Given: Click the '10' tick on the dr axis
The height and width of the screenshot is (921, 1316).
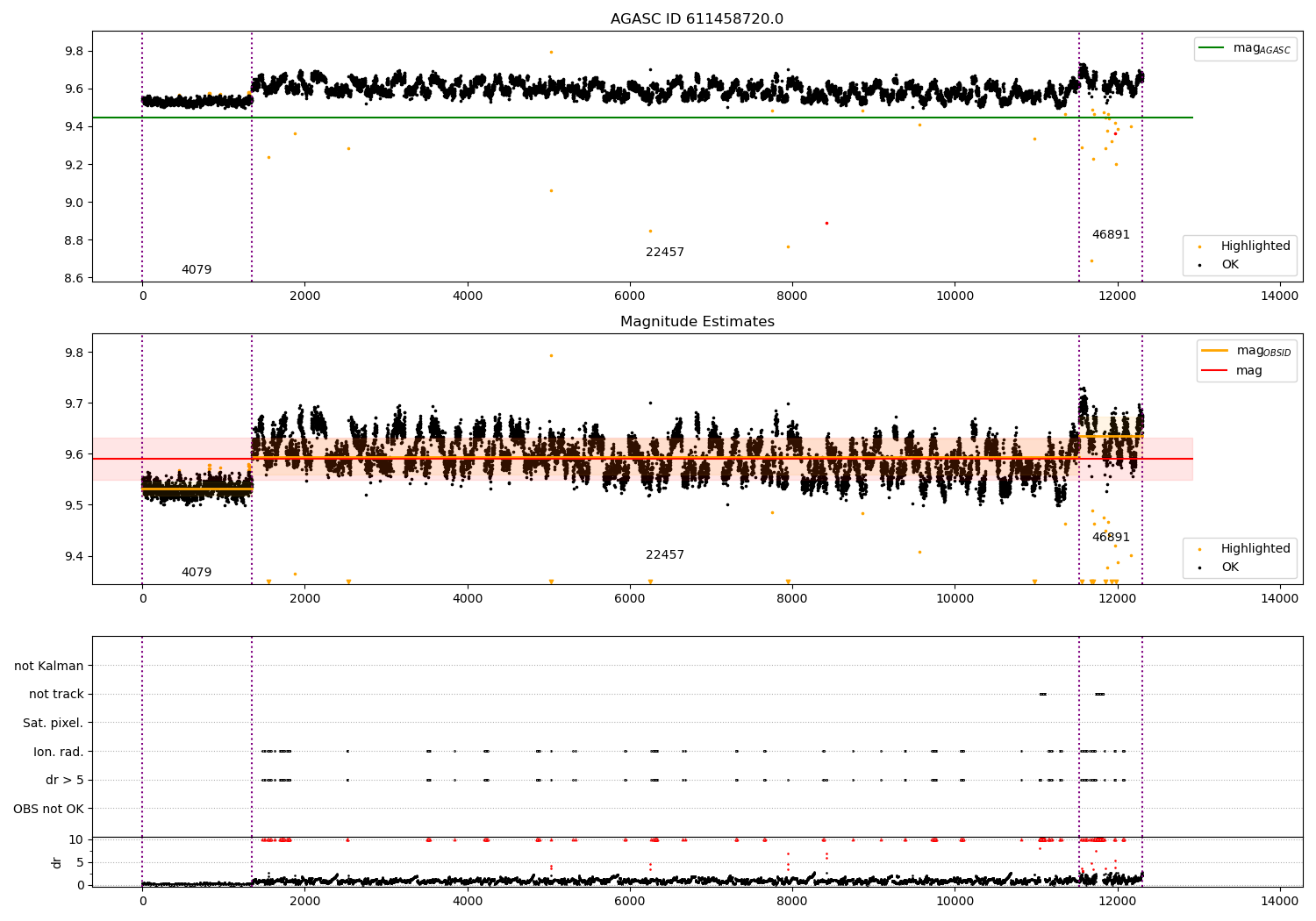Looking at the screenshot, I should tap(76, 840).
